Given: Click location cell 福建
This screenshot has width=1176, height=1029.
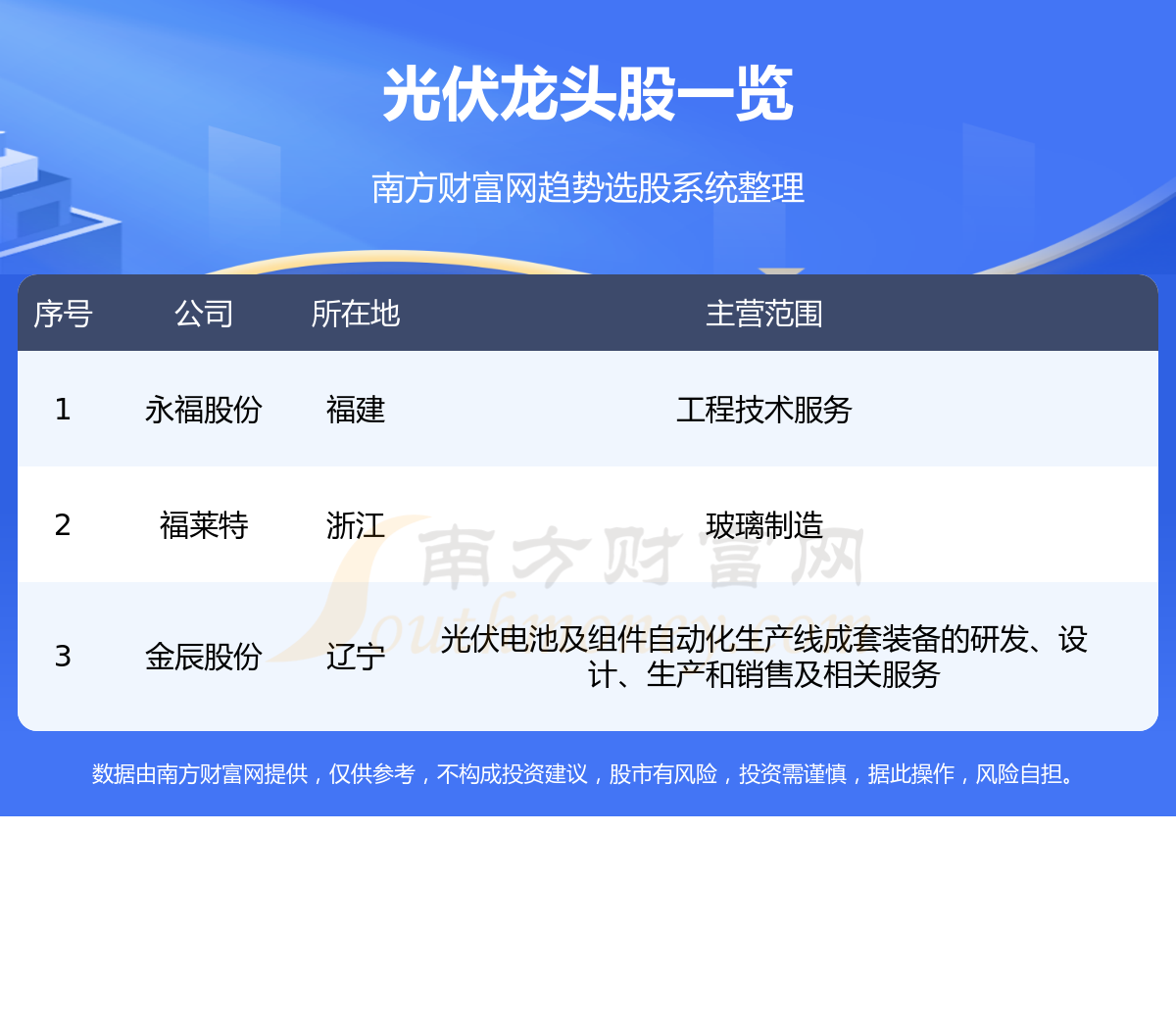Looking at the screenshot, I should [x=356, y=409].
